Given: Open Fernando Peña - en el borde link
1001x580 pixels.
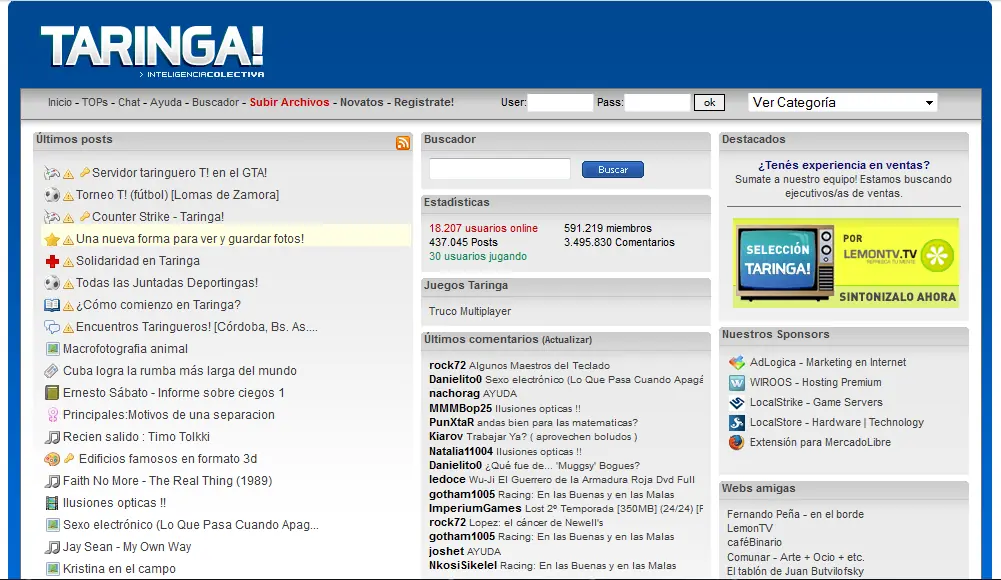Looking at the screenshot, I should (x=795, y=514).
